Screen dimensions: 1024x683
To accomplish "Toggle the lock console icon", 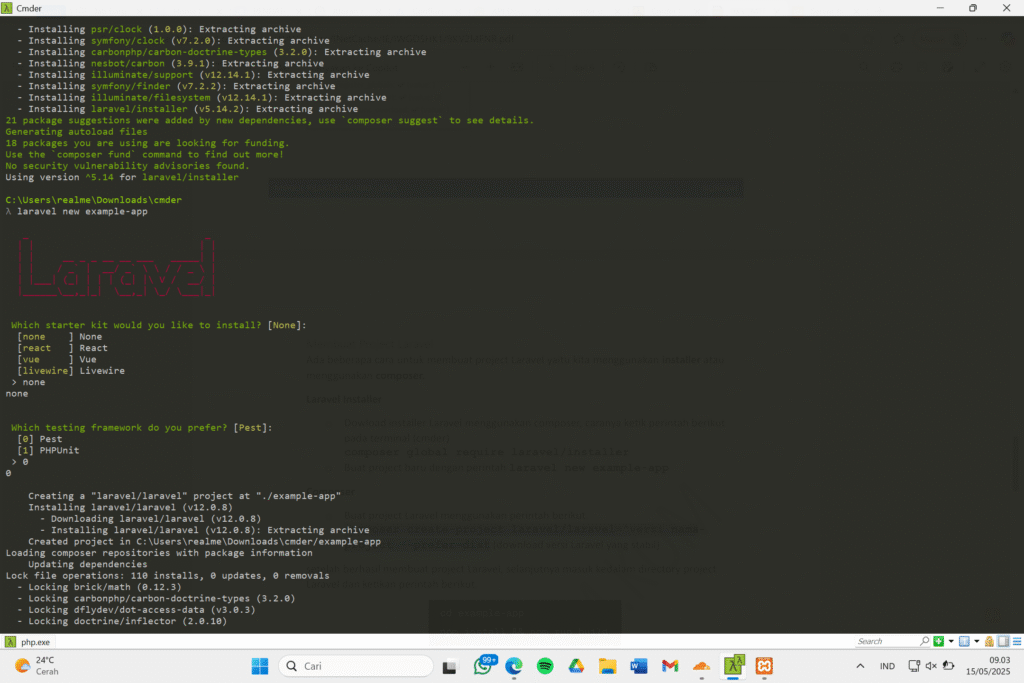I will (x=988, y=641).
